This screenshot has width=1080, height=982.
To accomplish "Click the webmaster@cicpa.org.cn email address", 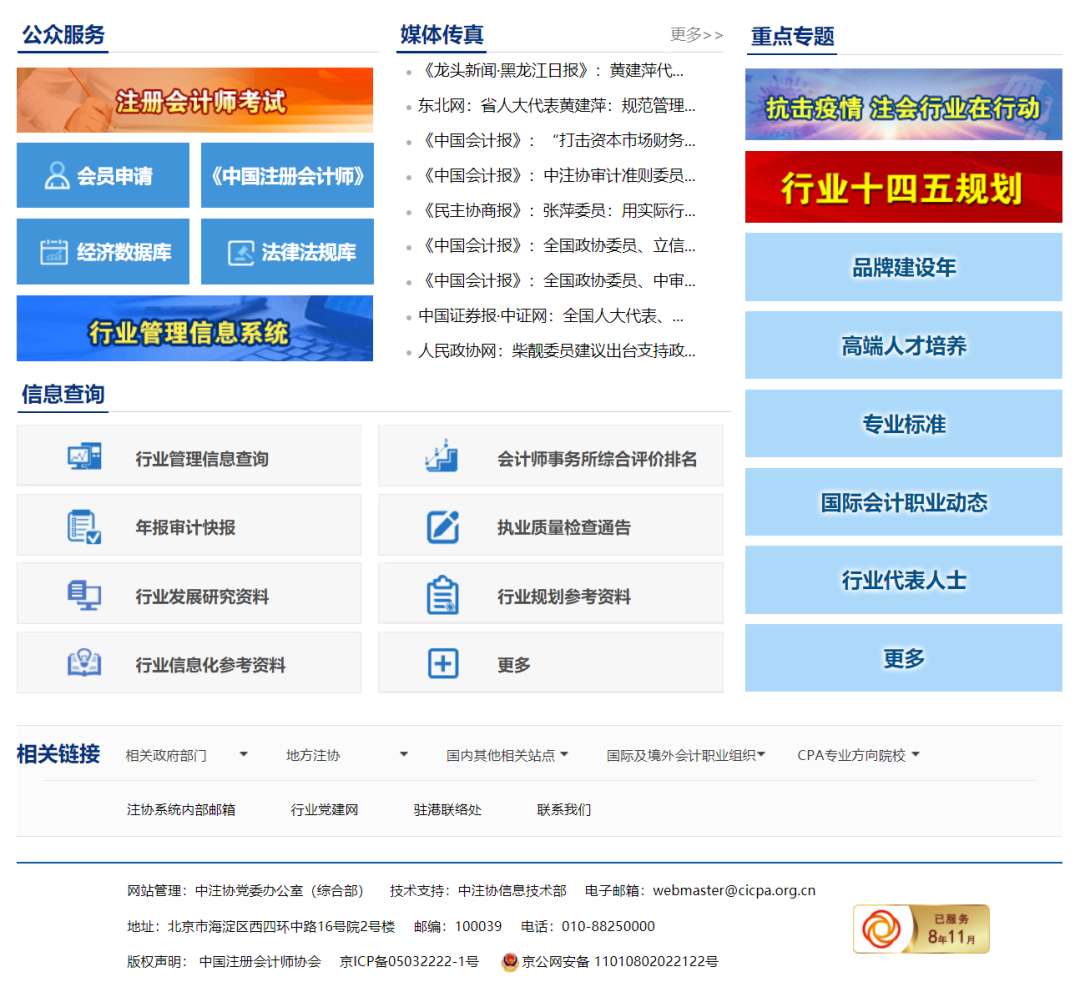I will pyautogui.click(x=734, y=890).
